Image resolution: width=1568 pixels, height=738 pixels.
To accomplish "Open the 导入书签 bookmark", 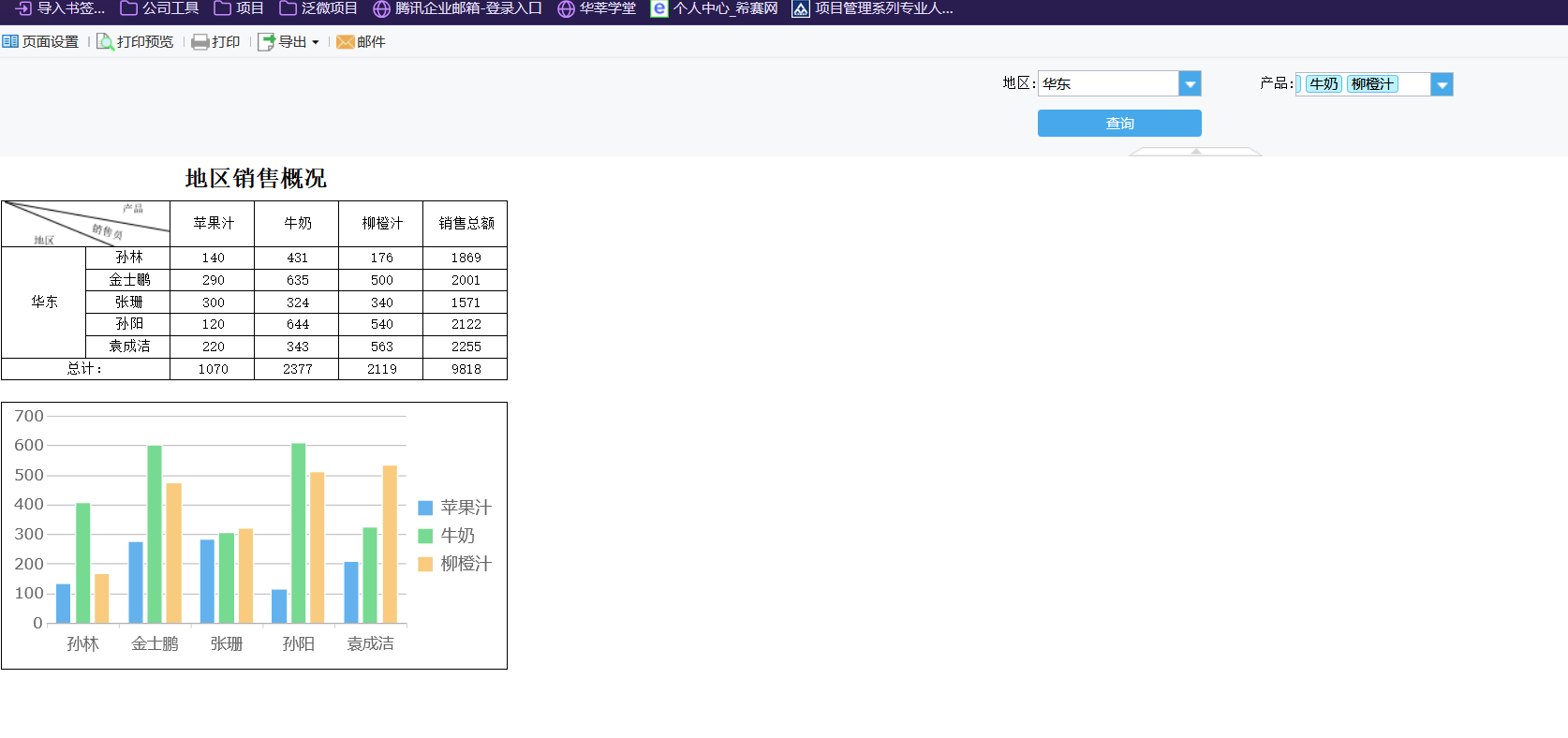I will (x=60, y=8).
